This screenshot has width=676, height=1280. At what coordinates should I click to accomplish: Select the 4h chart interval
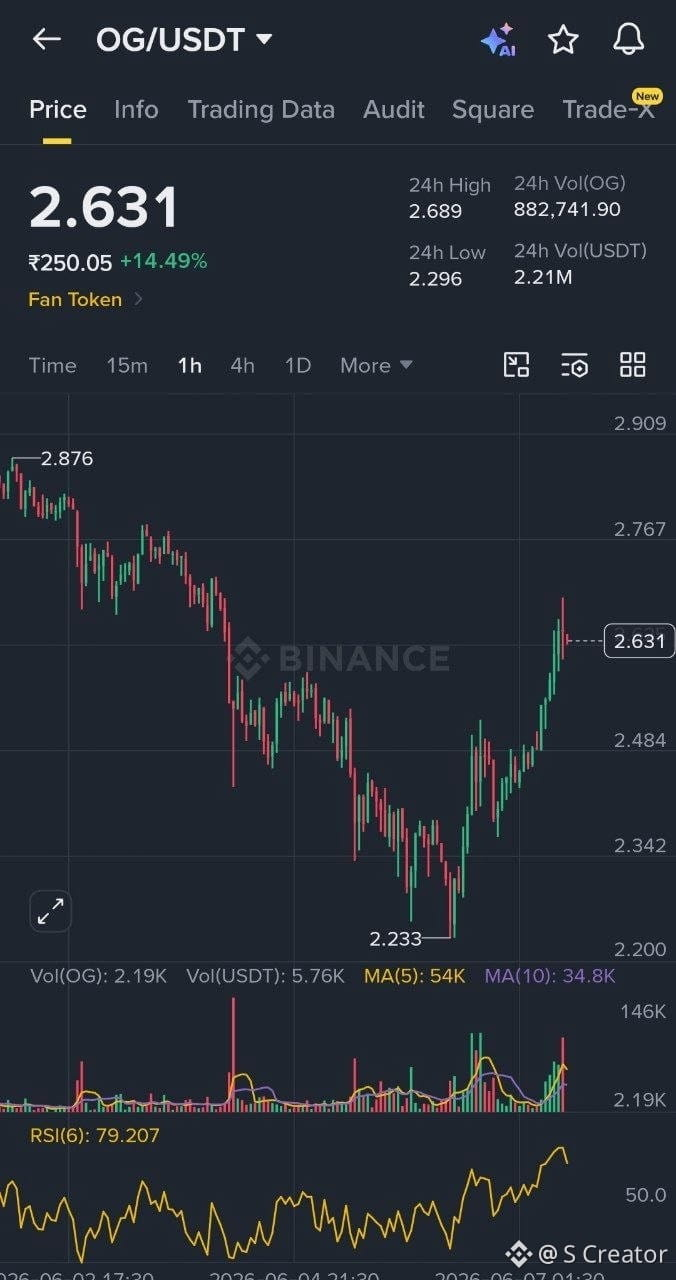click(242, 365)
